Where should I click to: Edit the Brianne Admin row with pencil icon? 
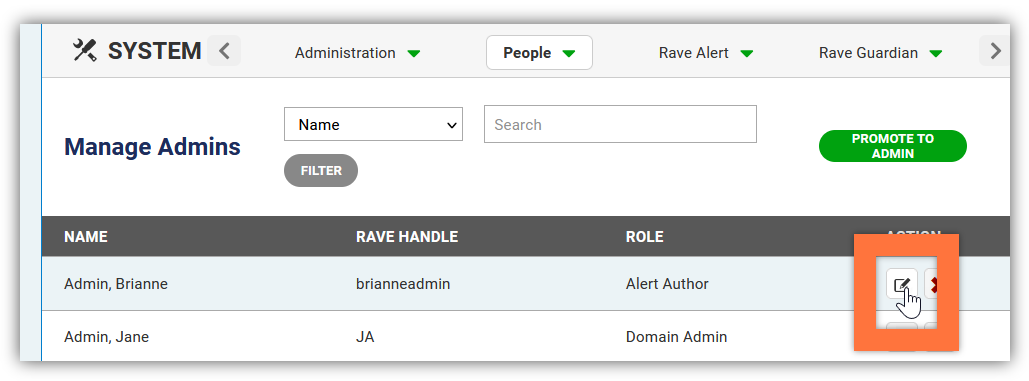[x=902, y=285]
